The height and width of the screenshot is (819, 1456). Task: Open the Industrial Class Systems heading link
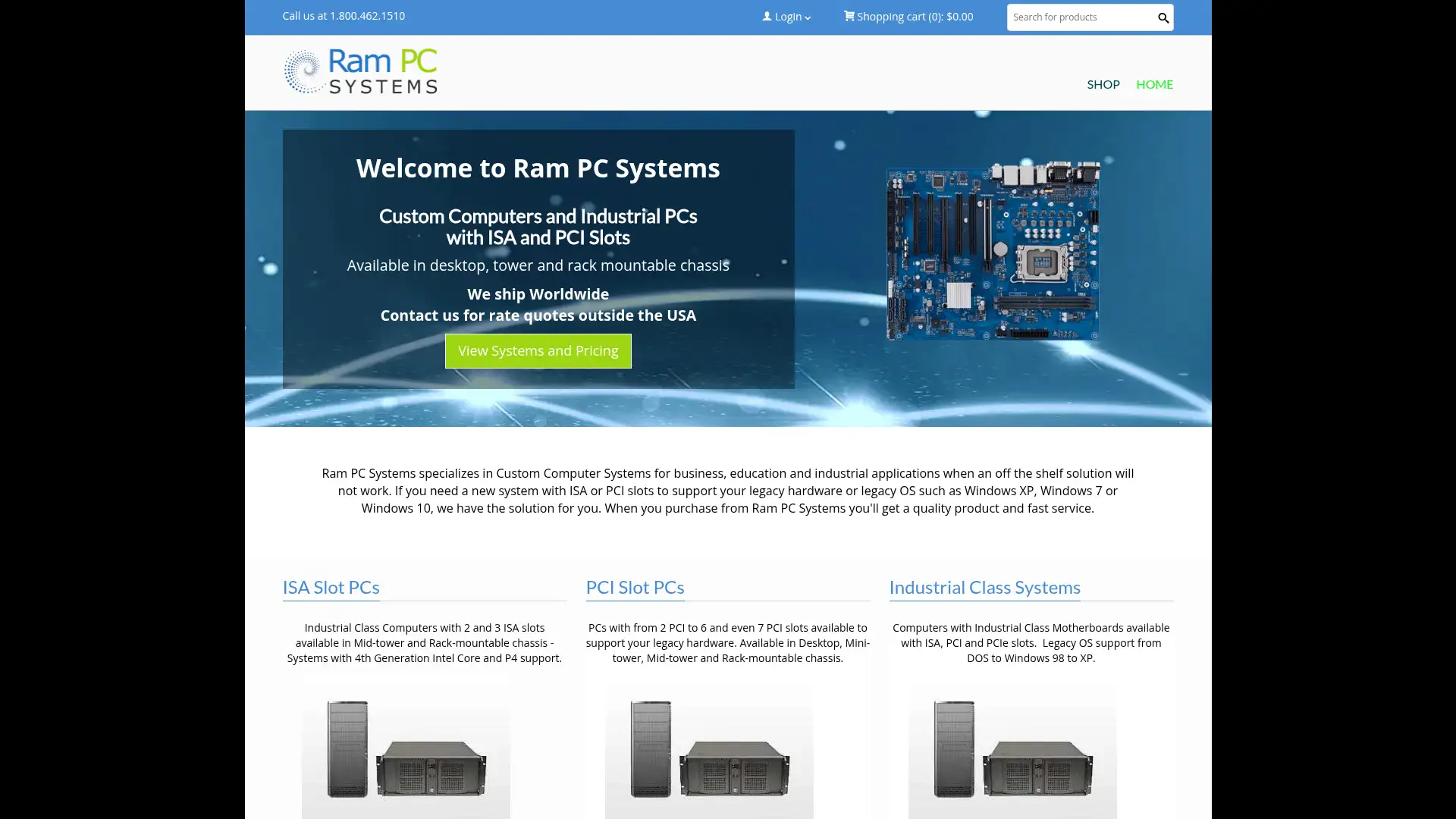(984, 587)
